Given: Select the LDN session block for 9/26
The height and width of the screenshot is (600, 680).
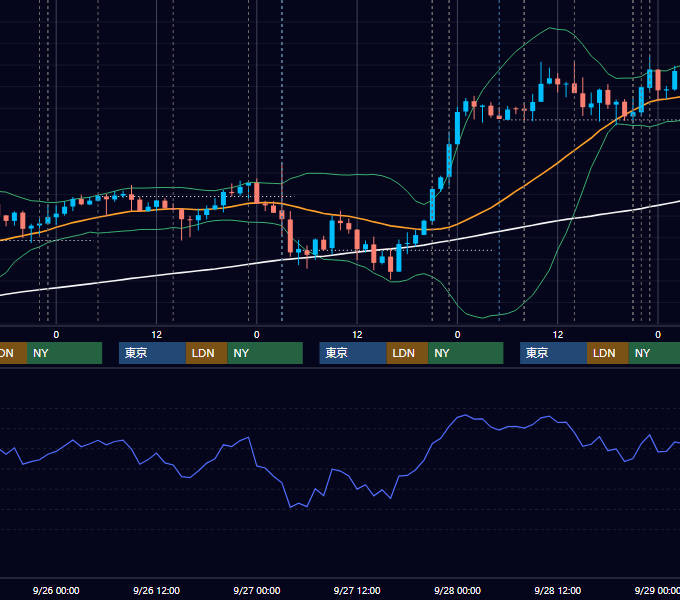Looking at the screenshot, I should (x=206, y=353).
